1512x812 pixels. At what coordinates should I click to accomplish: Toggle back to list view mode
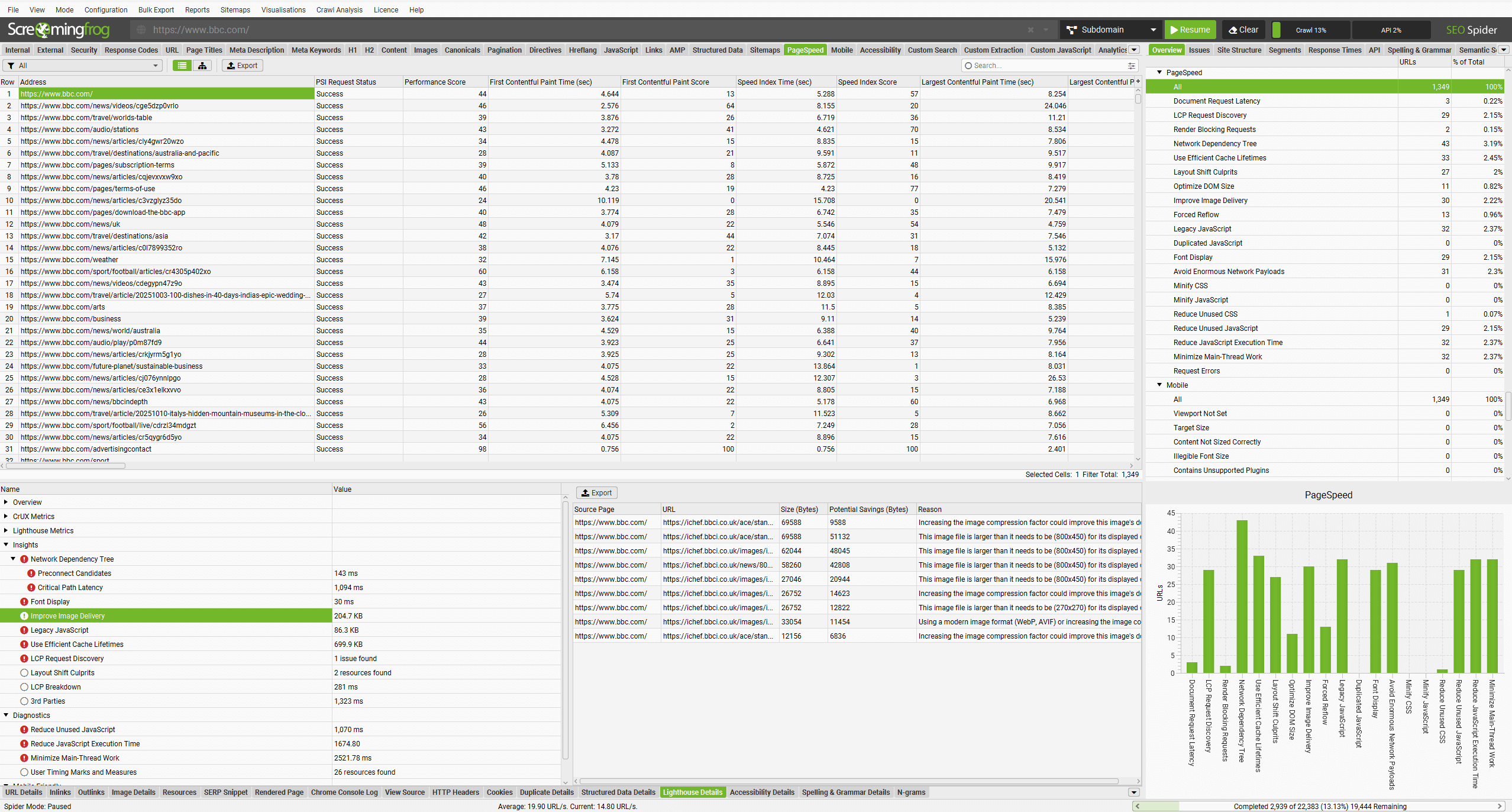pyautogui.click(x=182, y=65)
